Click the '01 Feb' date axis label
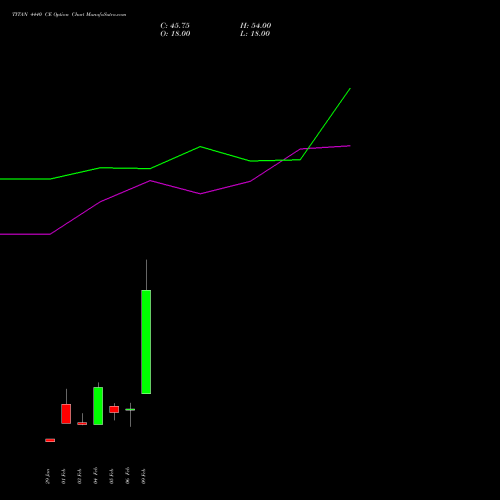The image size is (500, 500). [64, 476]
